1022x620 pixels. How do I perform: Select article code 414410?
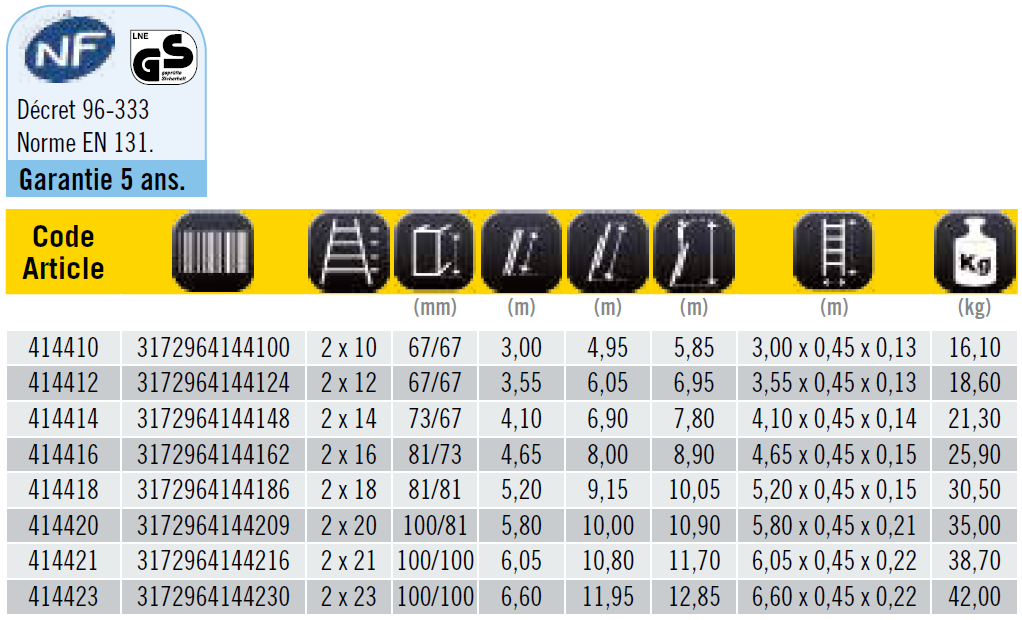(x=63, y=347)
